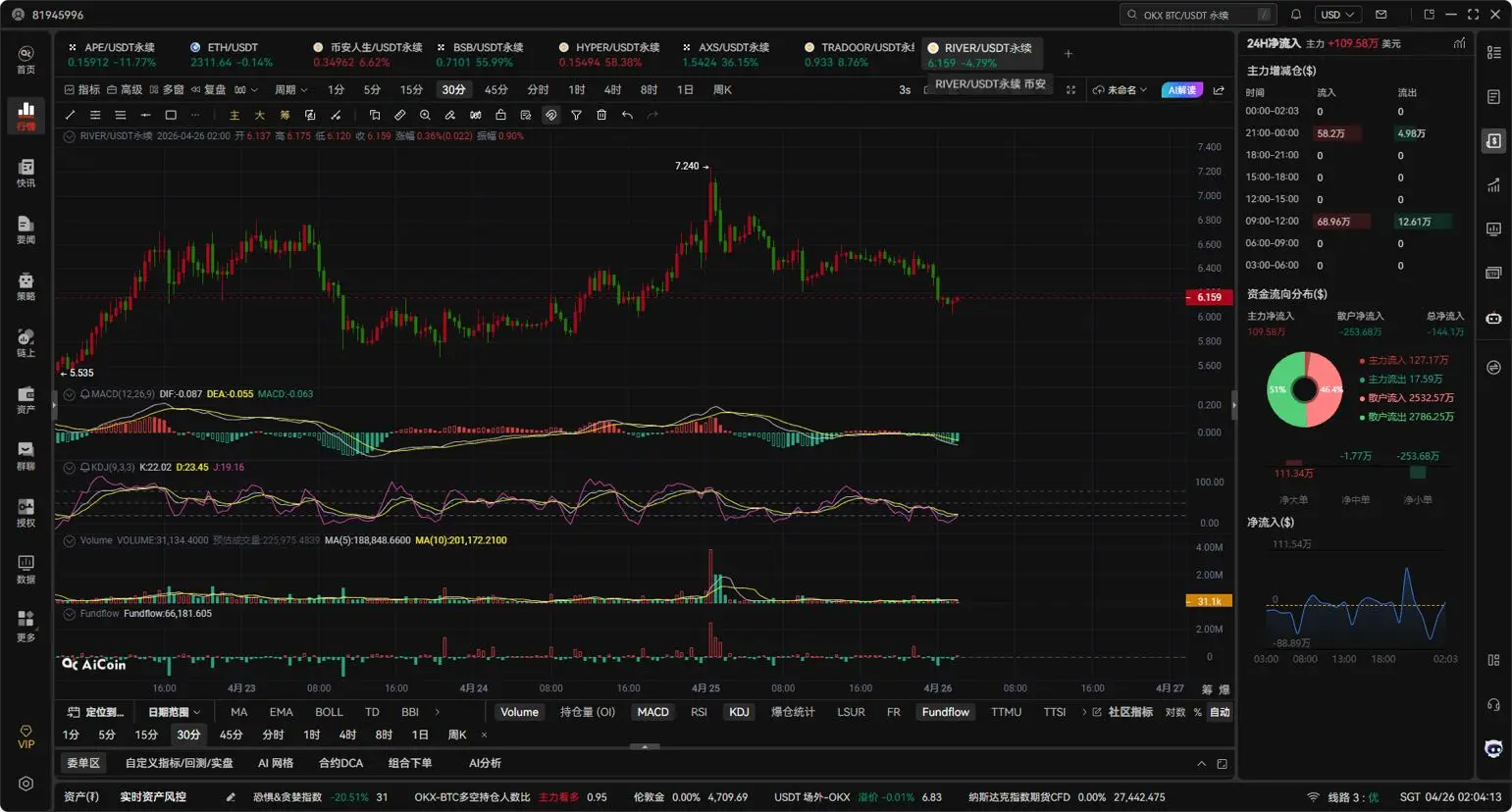Click the filter funnel icon
This screenshot has width=1512, height=812.
pyautogui.click(x=576, y=115)
